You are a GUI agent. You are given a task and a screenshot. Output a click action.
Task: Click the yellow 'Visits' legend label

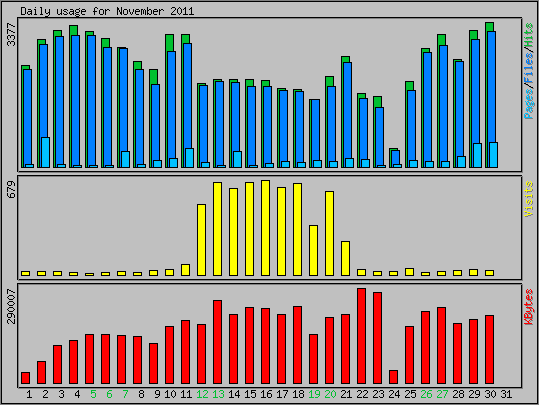pos(529,199)
